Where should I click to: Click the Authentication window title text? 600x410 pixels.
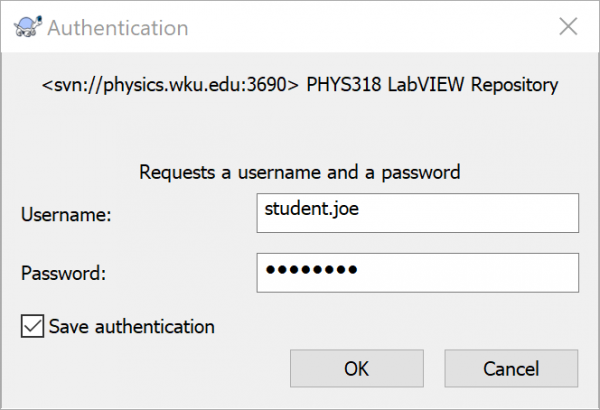point(118,28)
